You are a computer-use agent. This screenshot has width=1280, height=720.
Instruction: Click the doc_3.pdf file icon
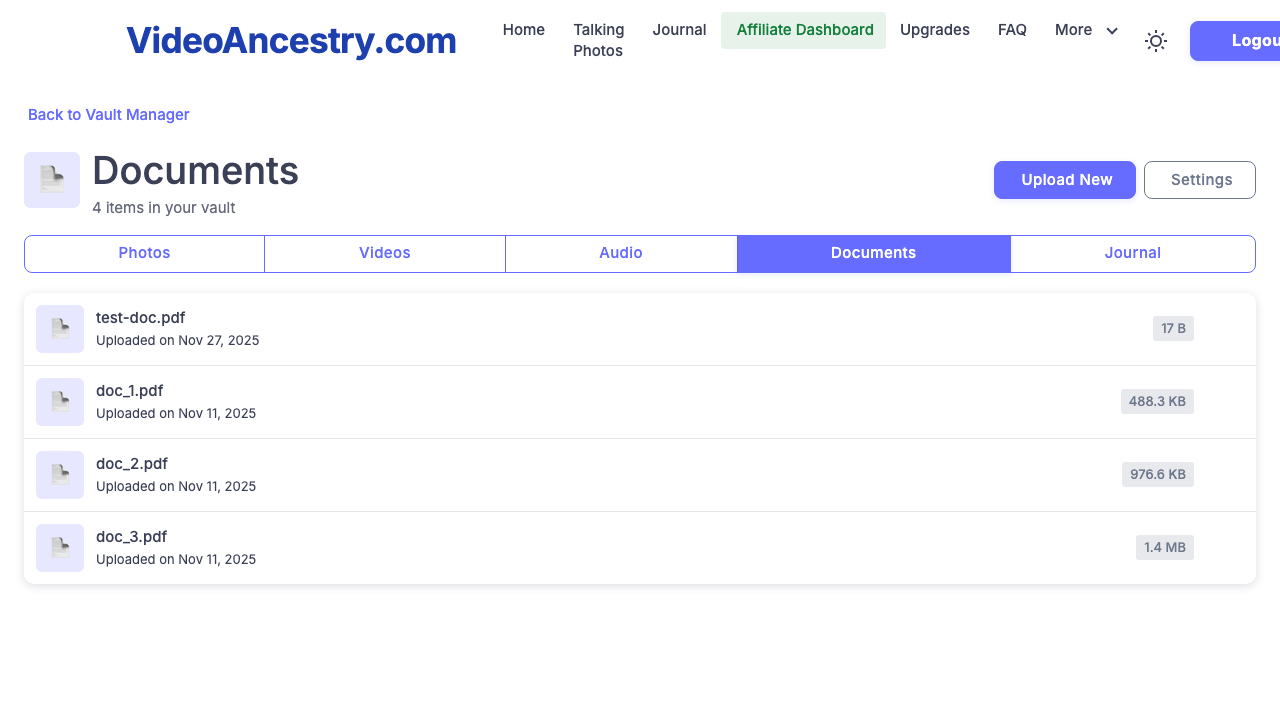[60, 548]
